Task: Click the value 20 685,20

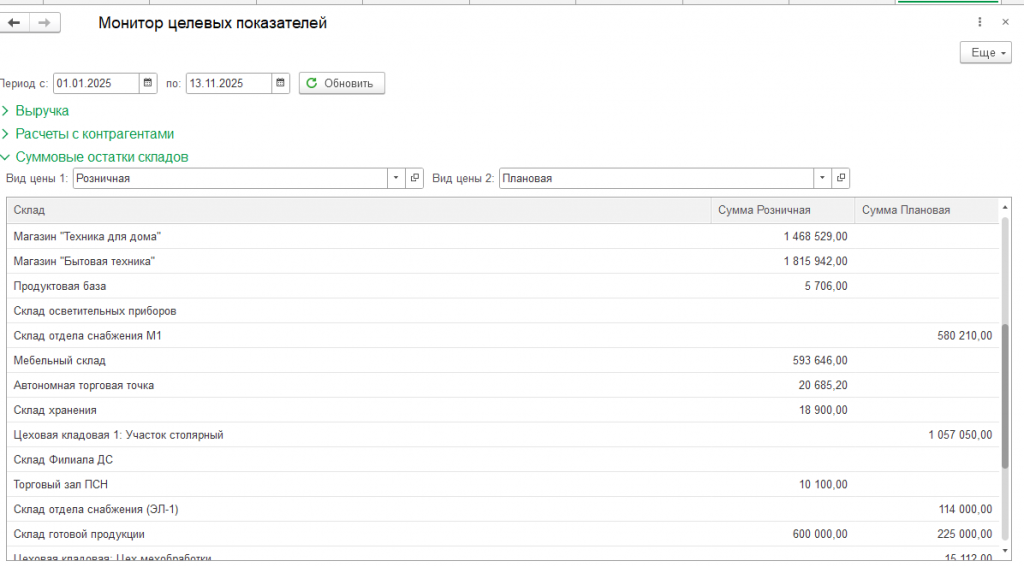Action: [823, 385]
